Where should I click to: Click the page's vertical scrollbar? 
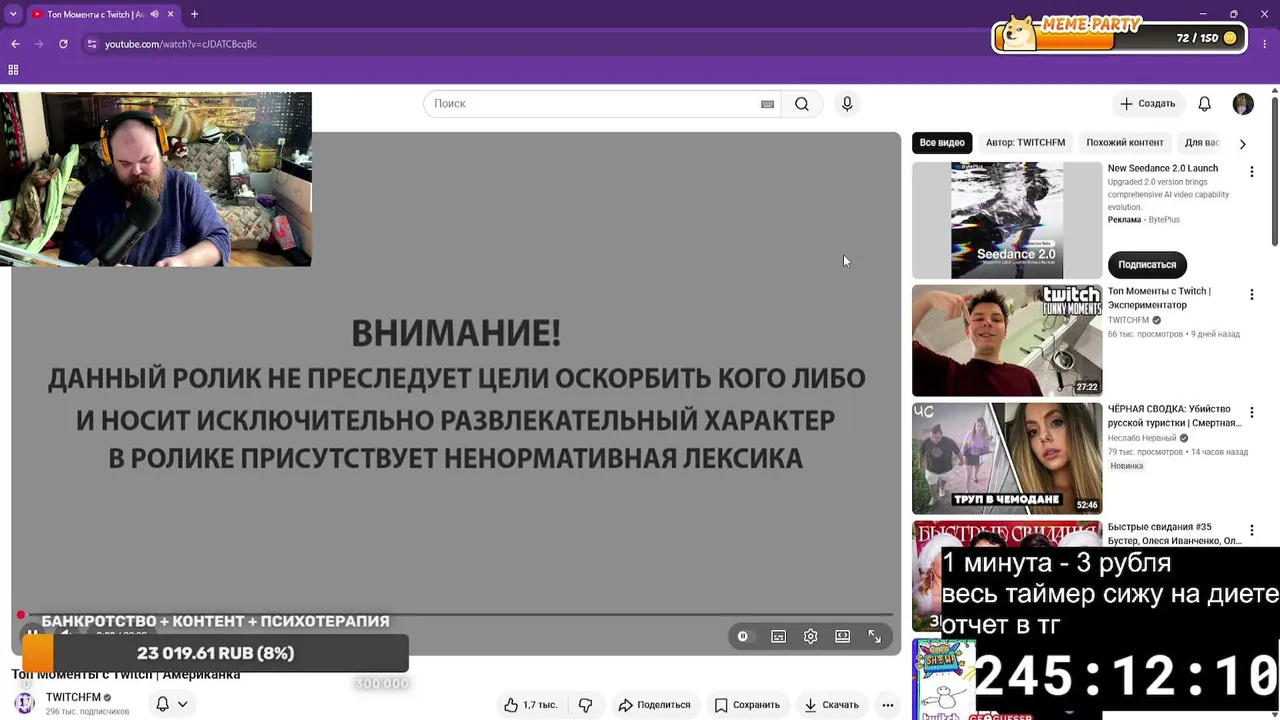click(1274, 170)
